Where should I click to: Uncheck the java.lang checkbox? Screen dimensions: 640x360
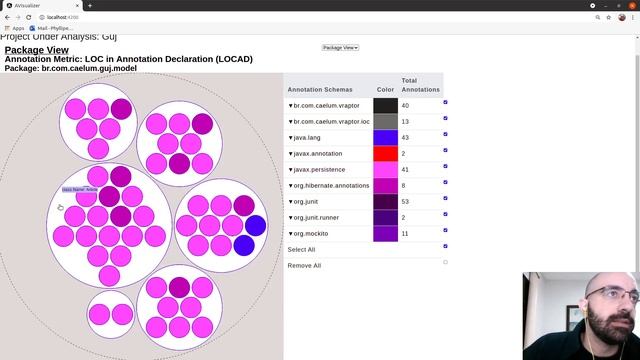click(x=445, y=134)
